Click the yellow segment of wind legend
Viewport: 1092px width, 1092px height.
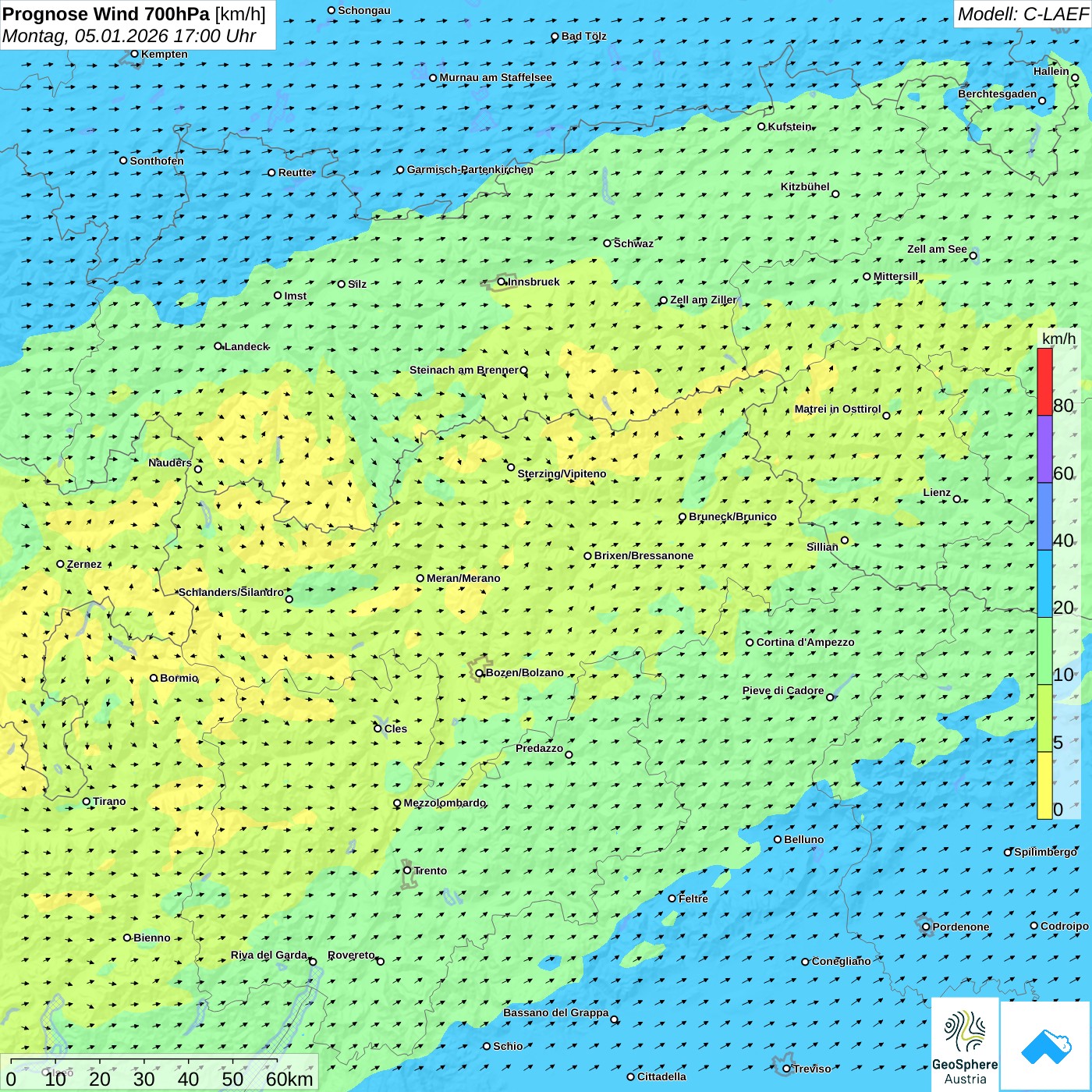pos(1044,785)
